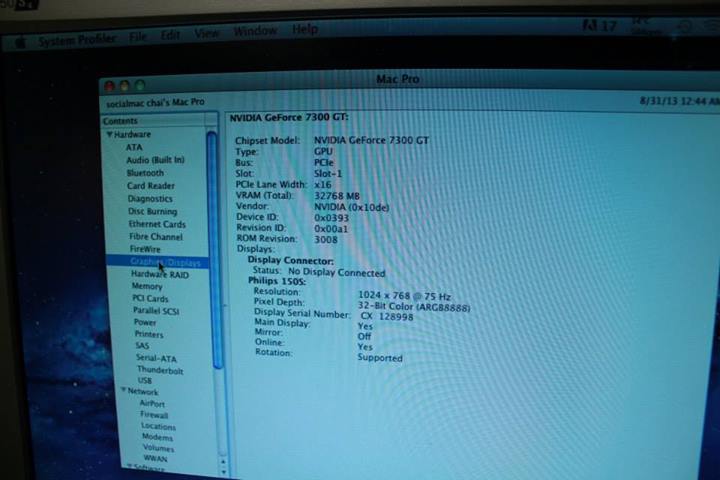Select Graphics/Displays in the sidebar
This screenshot has height=480, width=720.
tap(165, 262)
